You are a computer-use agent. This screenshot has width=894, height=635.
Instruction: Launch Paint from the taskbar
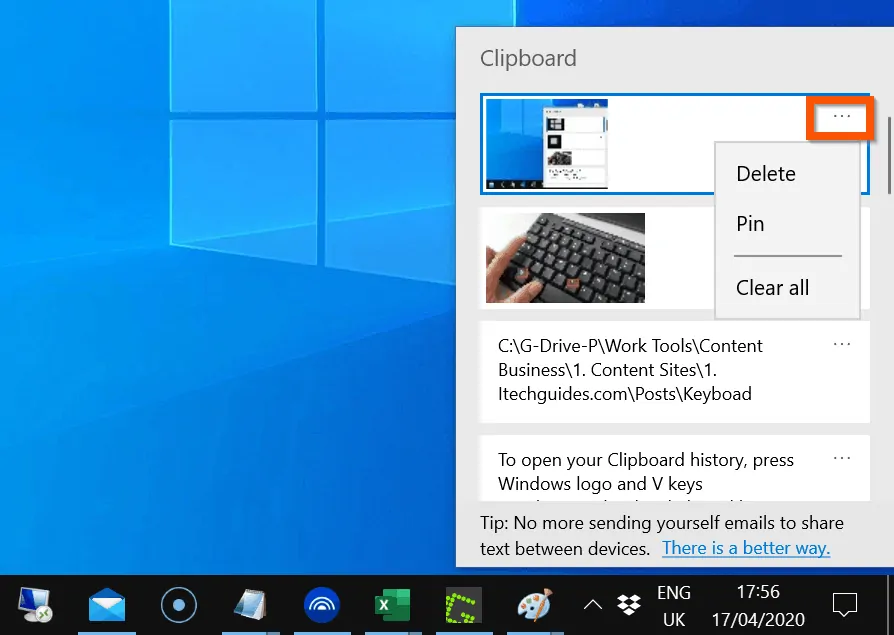(x=536, y=605)
